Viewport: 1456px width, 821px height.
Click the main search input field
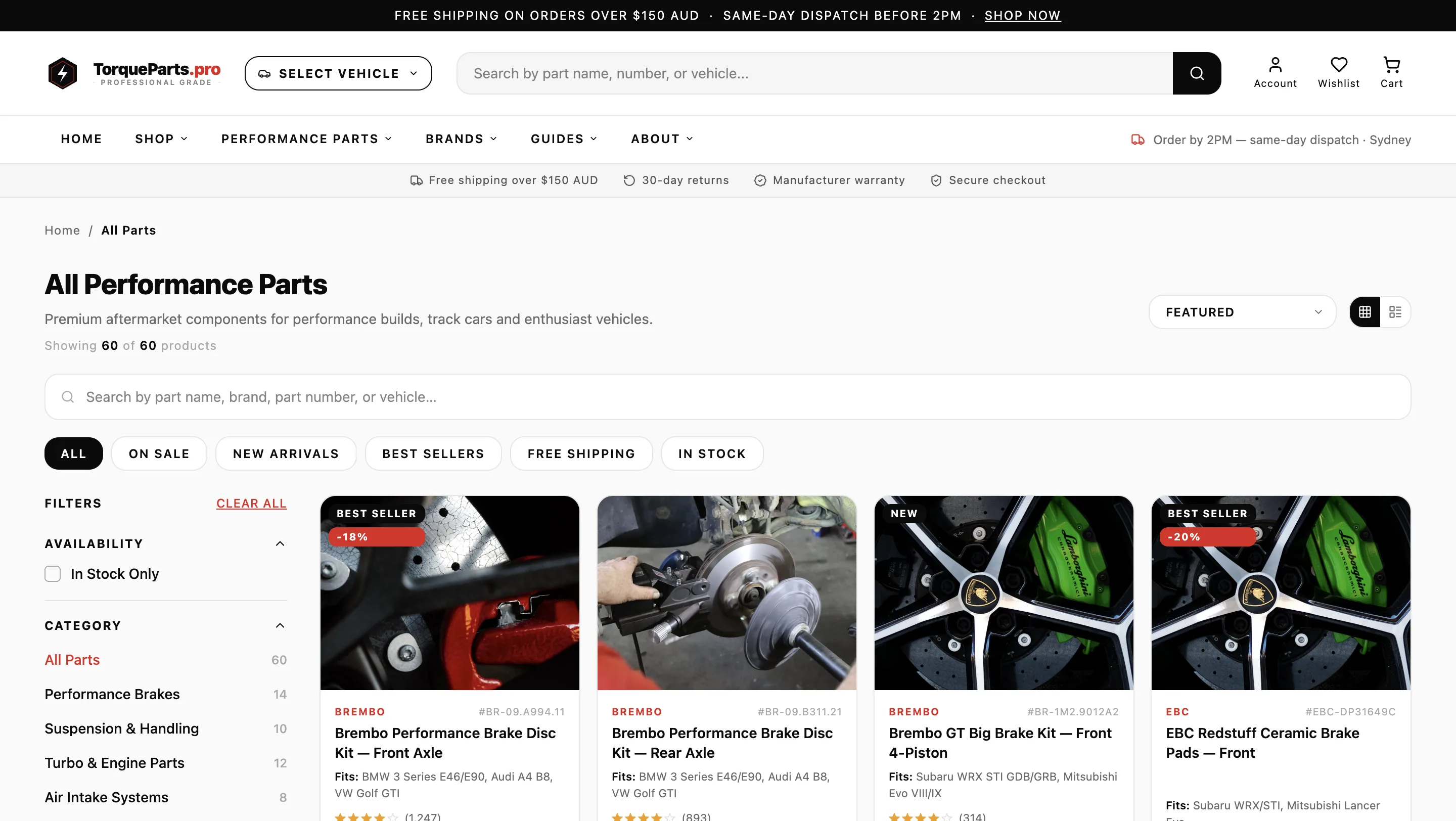[791, 73]
